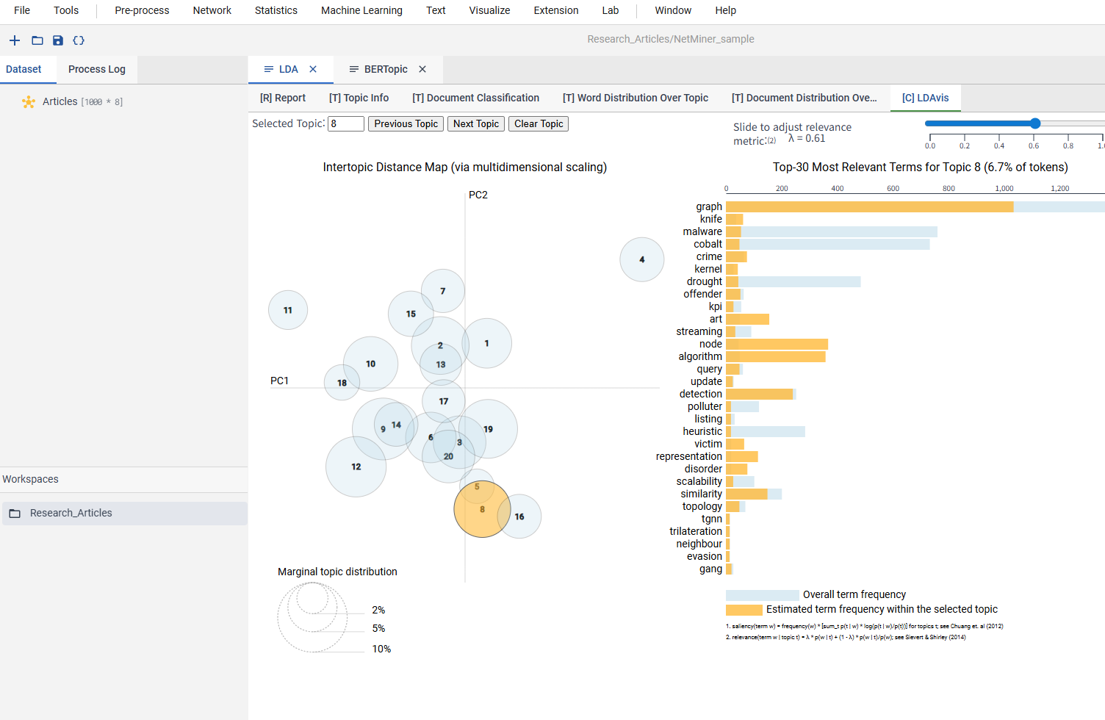The width and height of the screenshot is (1105, 720).
Task: Switch to the Process Log tab
Action: tap(97, 69)
